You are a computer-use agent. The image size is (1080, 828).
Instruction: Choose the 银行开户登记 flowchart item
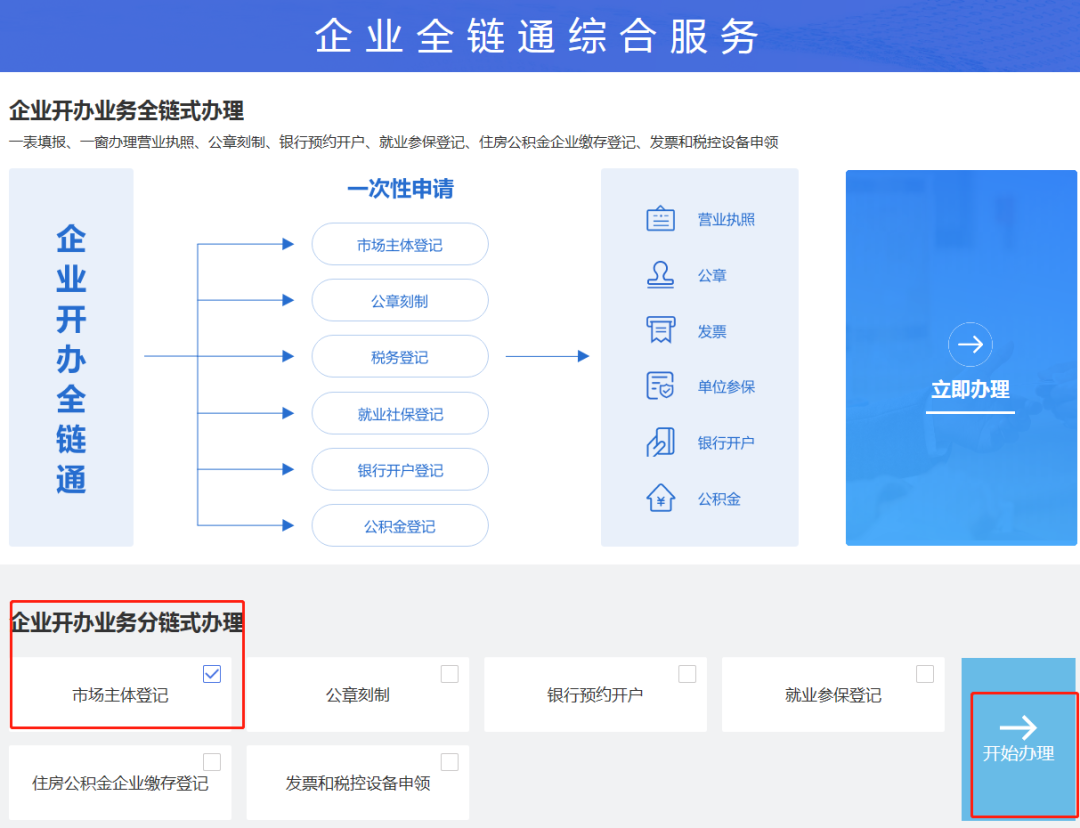tap(400, 470)
